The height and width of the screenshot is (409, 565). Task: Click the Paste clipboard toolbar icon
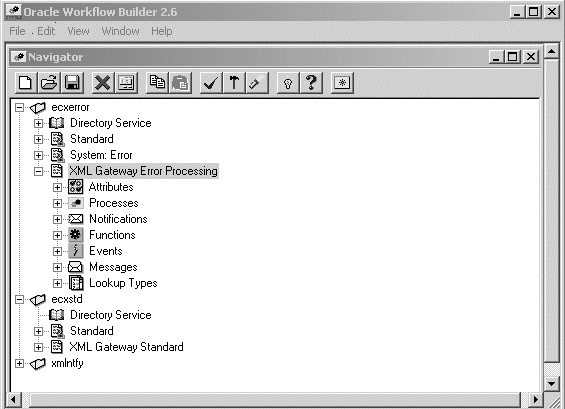[180, 83]
